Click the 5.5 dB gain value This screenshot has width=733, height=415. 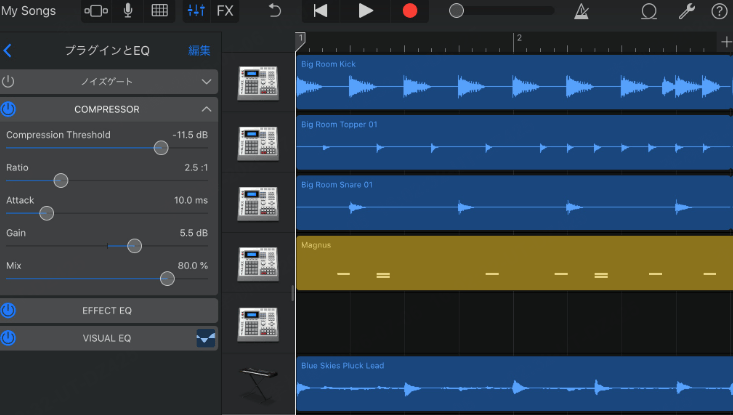click(194, 233)
